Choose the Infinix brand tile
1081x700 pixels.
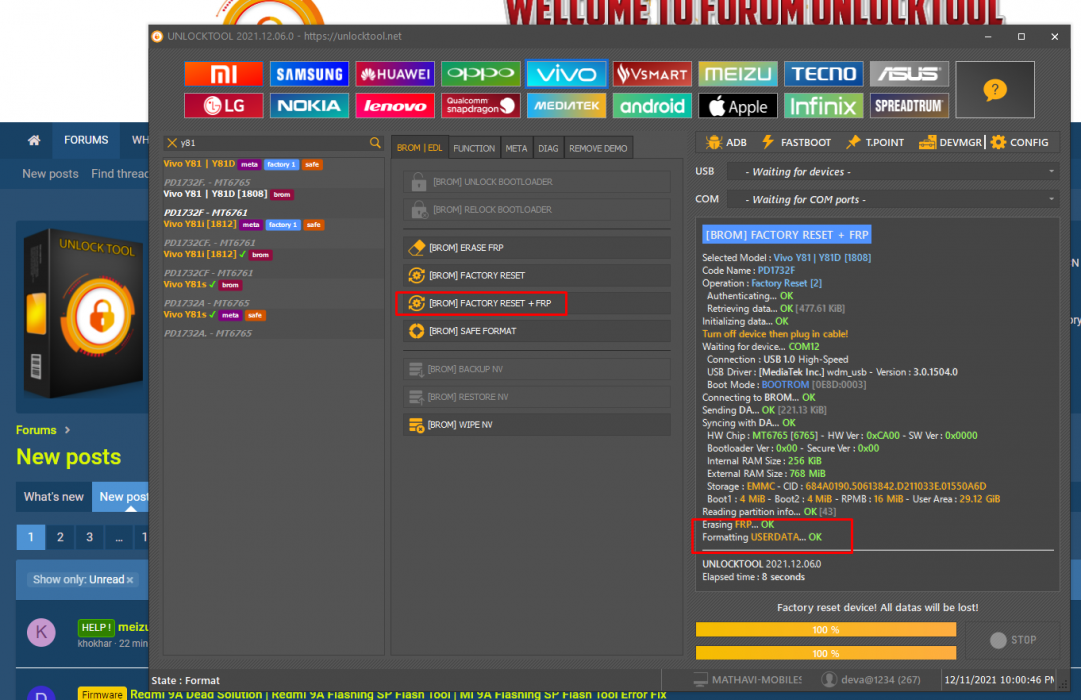(823, 106)
